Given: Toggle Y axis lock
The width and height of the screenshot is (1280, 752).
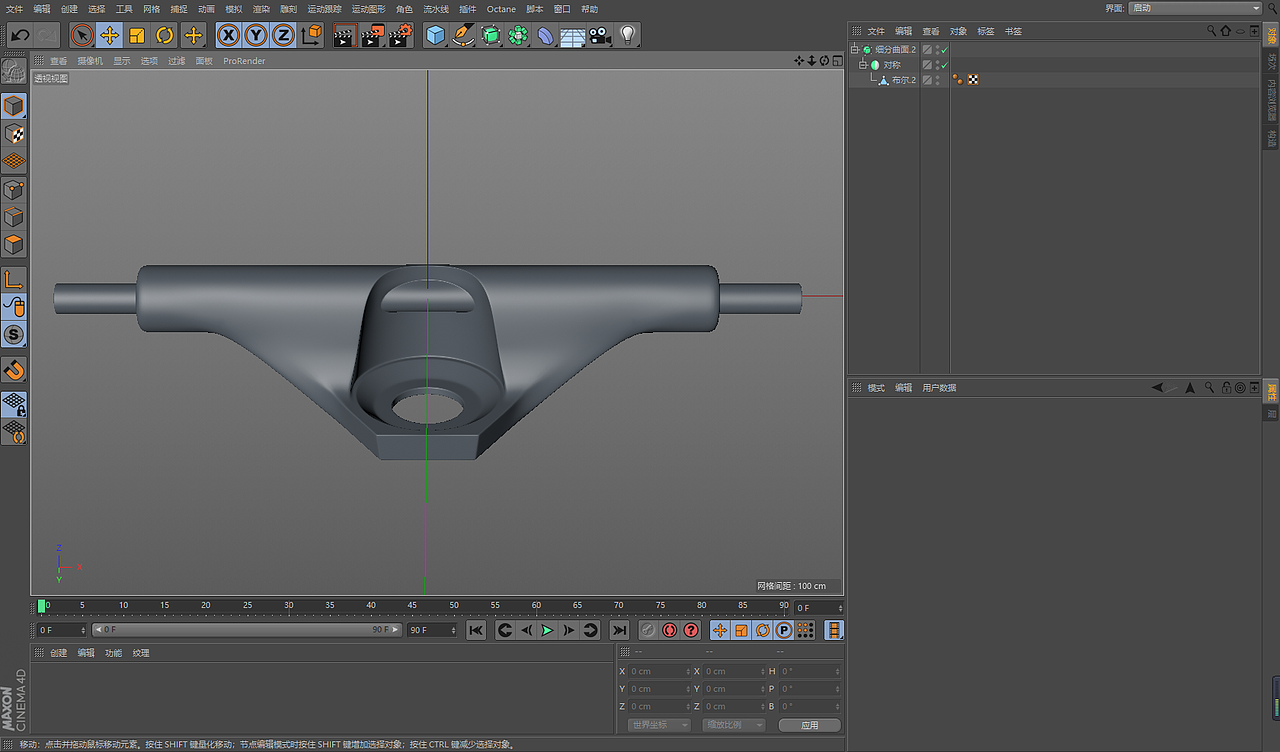Looking at the screenshot, I should 256,36.
